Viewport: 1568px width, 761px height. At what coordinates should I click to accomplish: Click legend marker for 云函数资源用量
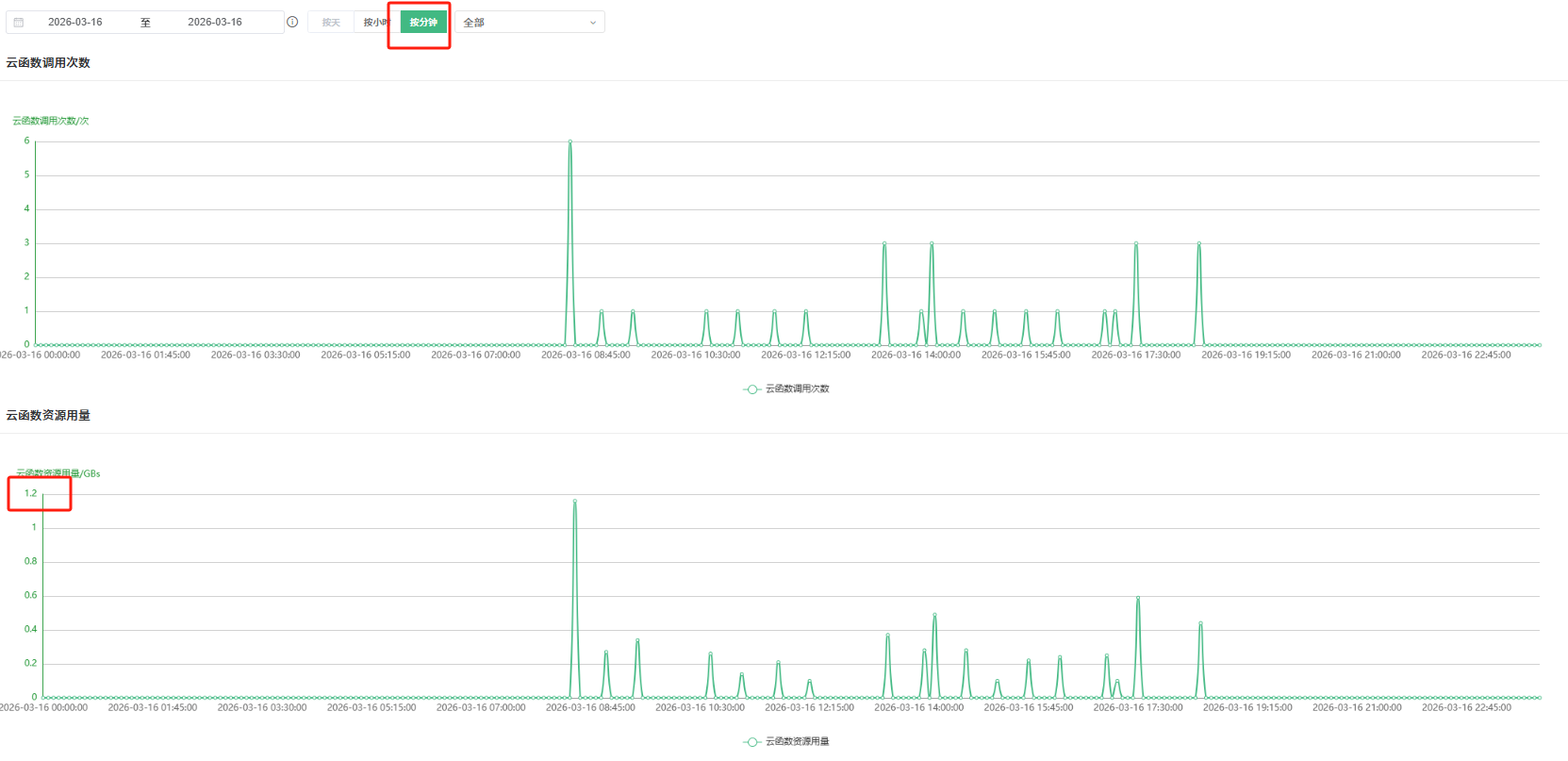coord(751,742)
